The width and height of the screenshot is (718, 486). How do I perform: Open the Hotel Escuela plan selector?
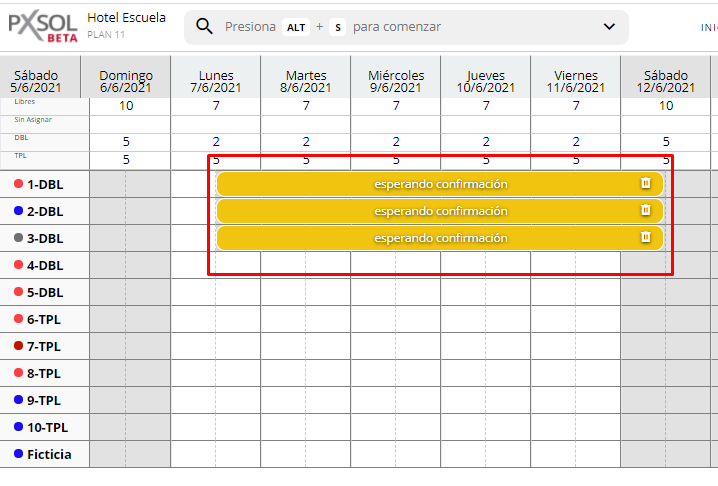click(x=126, y=24)
